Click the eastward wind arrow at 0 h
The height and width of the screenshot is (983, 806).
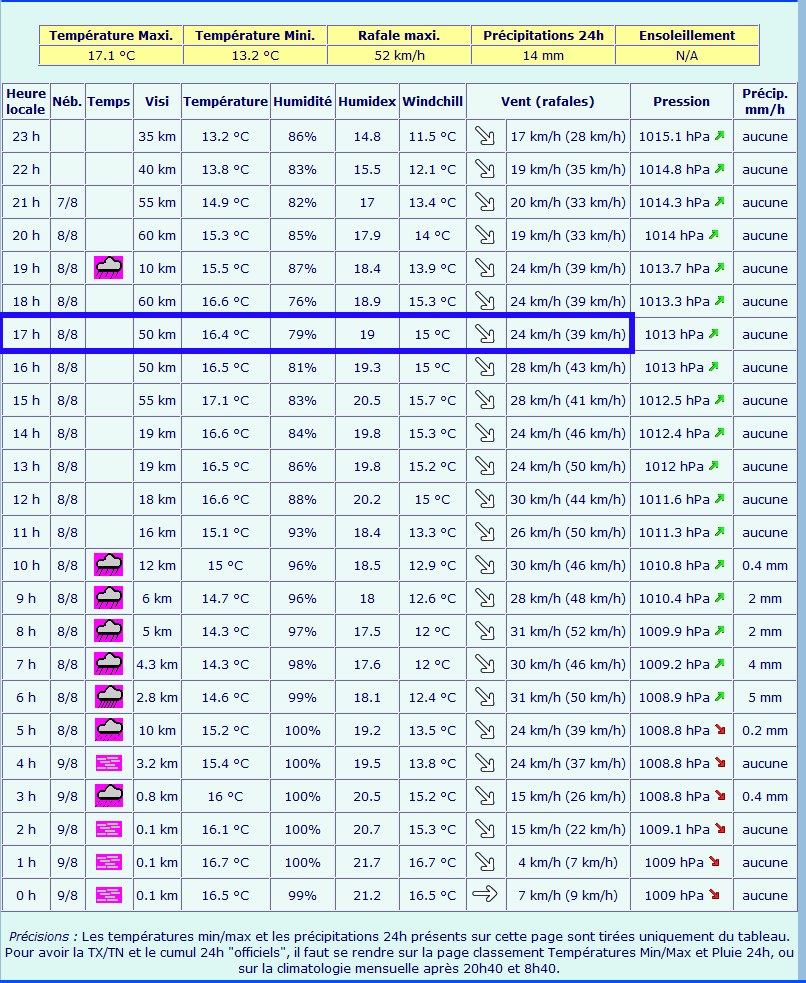tap(485, 895)
